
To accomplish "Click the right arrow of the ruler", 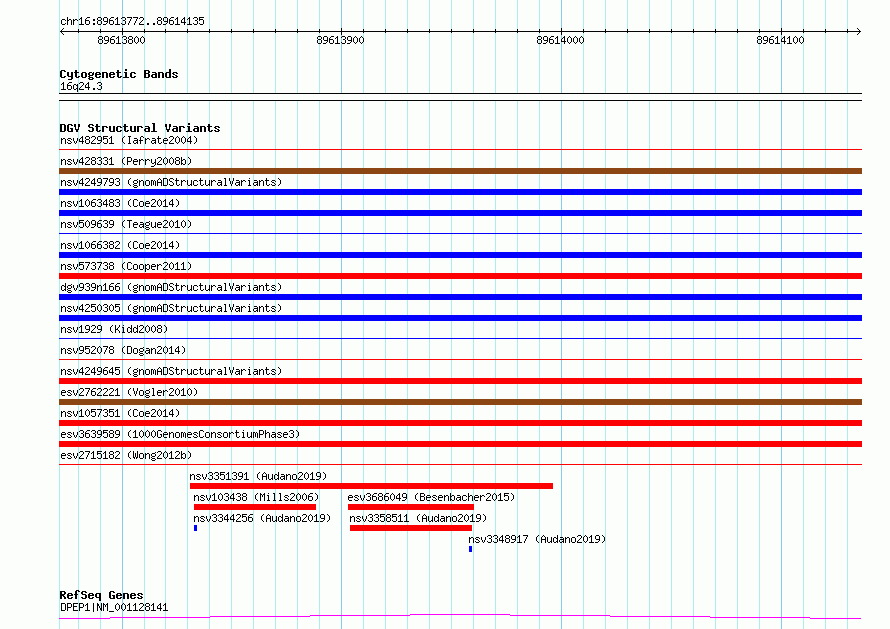I will (x=858, y=31).
